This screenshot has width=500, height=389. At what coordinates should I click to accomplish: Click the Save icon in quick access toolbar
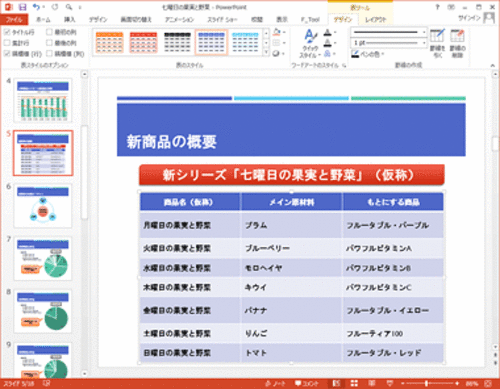tap(22, 7)
